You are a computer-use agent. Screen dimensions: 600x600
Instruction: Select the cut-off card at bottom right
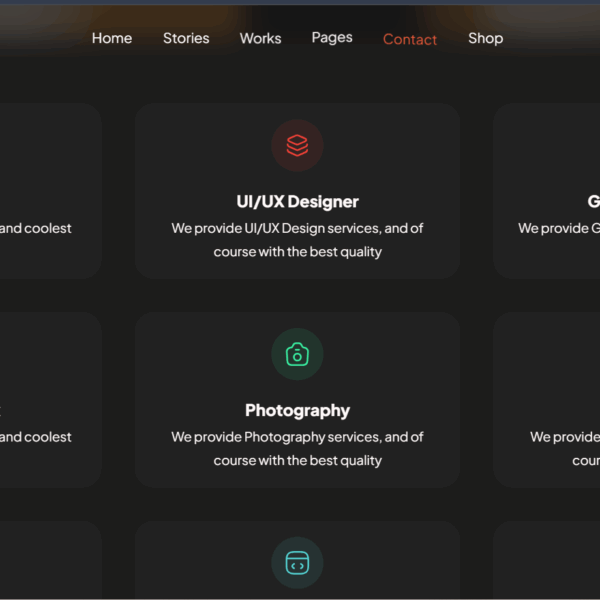(x=548, y=560)
